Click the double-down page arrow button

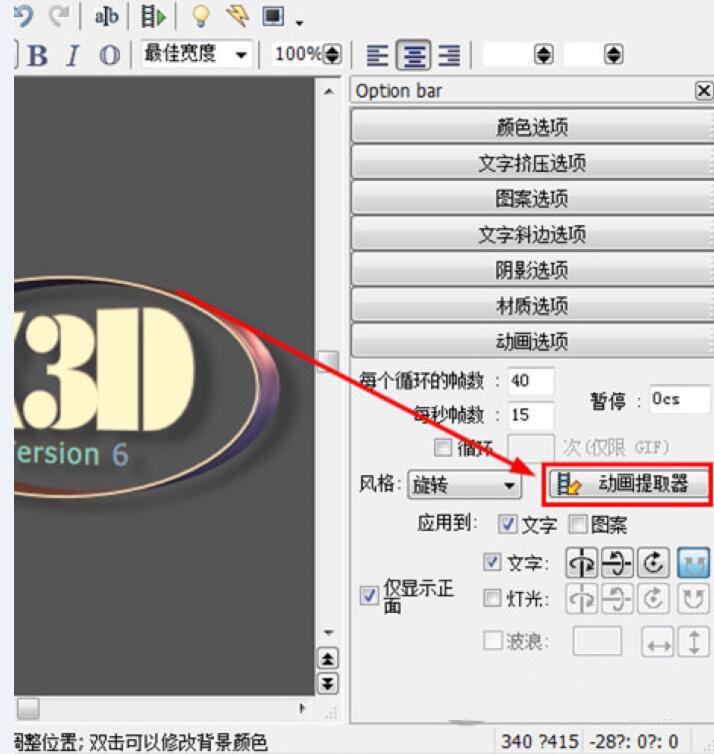coord(328,683)
